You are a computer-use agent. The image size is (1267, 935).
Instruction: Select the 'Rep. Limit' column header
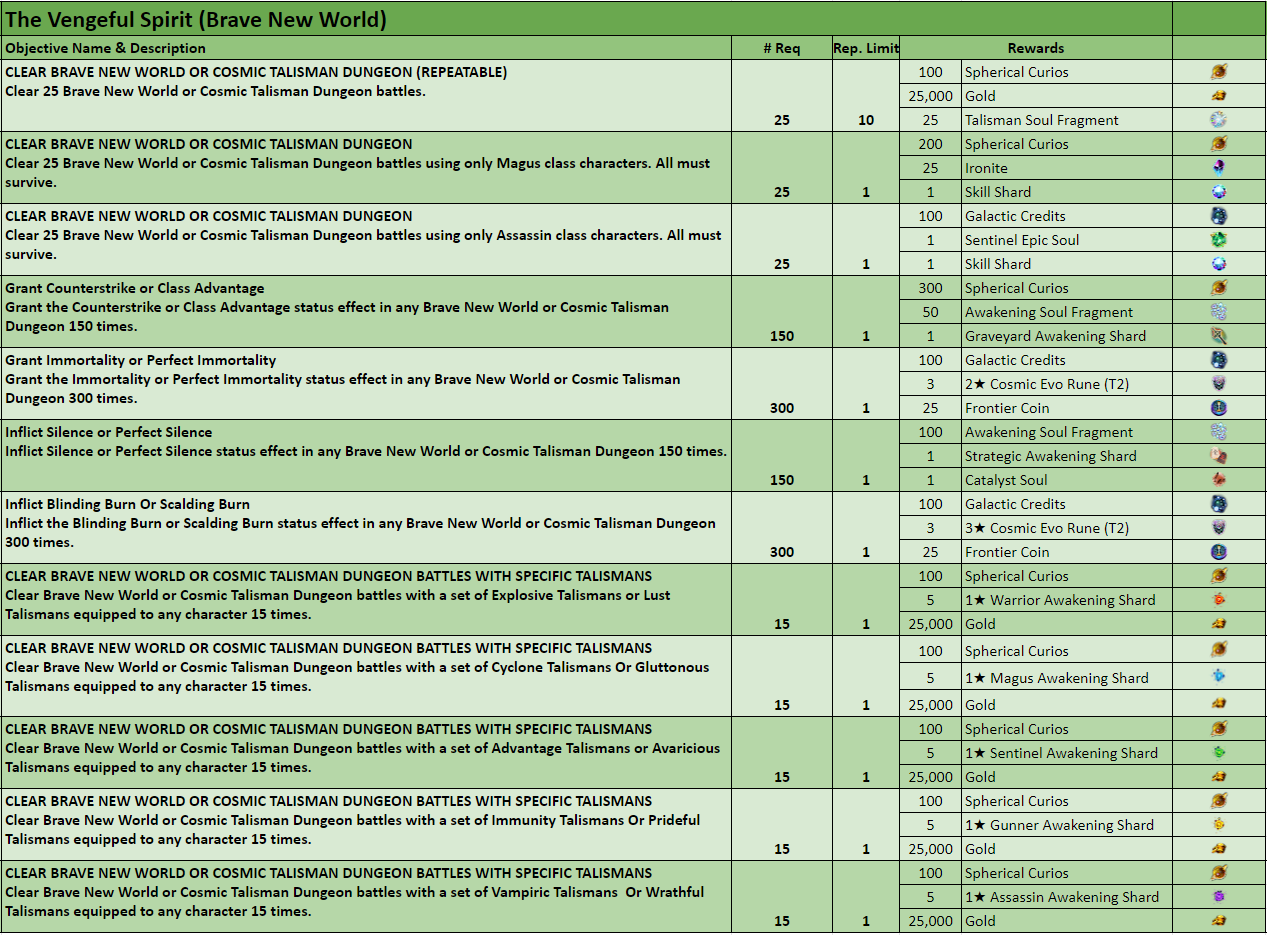point(866,48)
